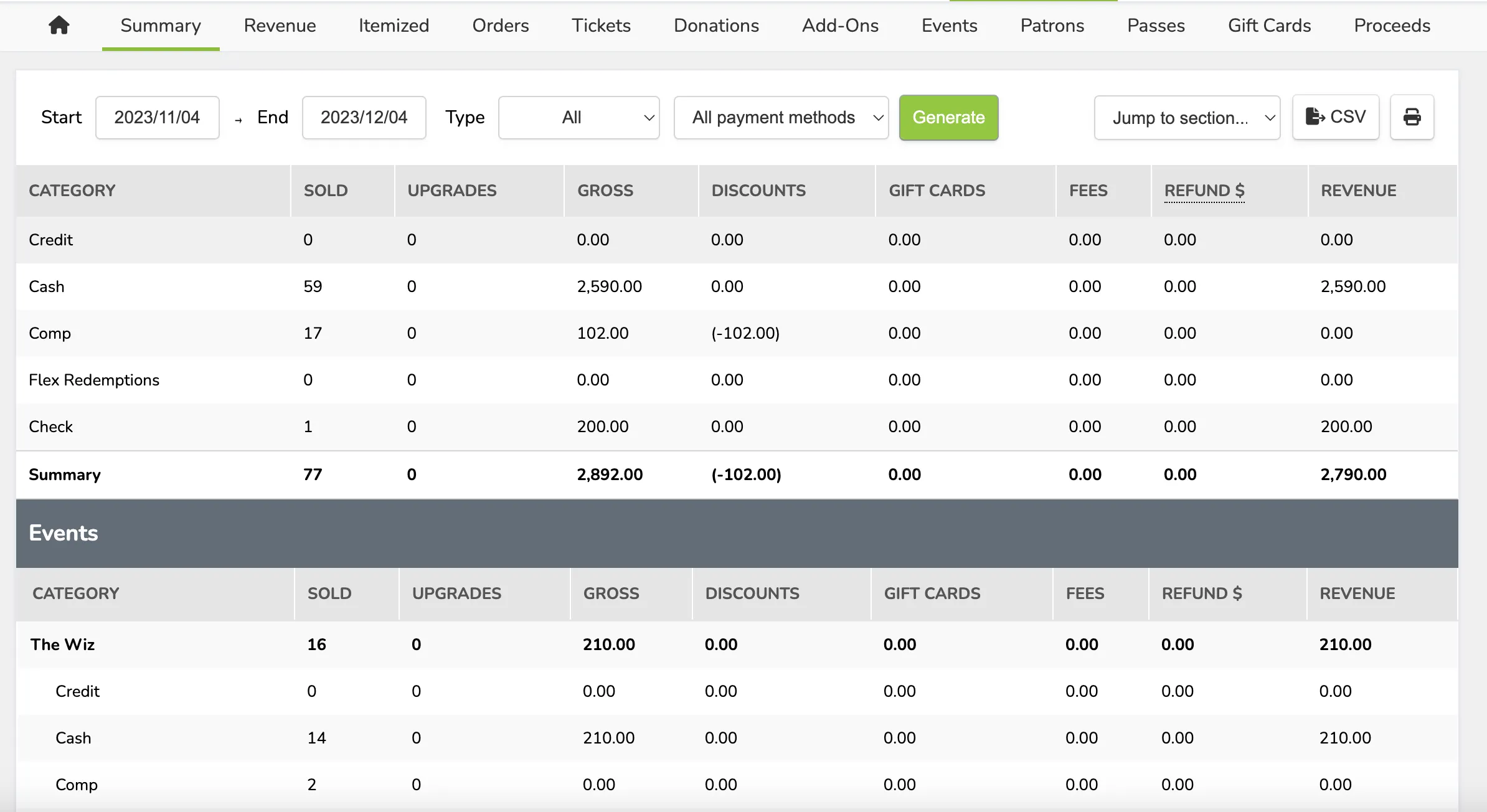Viewport: 1487px width, 812px height.
Task: Open the Tickets tab
Action: [601, 26]
